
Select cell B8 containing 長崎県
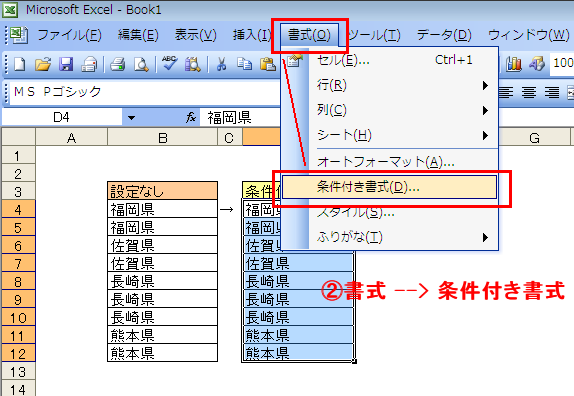pos(163,281)
